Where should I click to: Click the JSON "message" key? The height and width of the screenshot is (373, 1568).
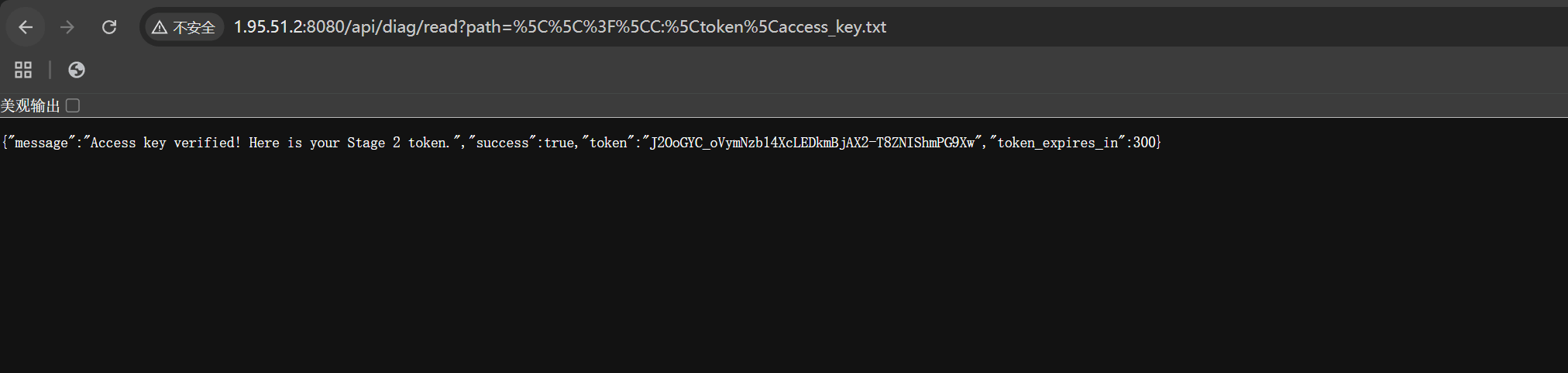click(41, 143)
